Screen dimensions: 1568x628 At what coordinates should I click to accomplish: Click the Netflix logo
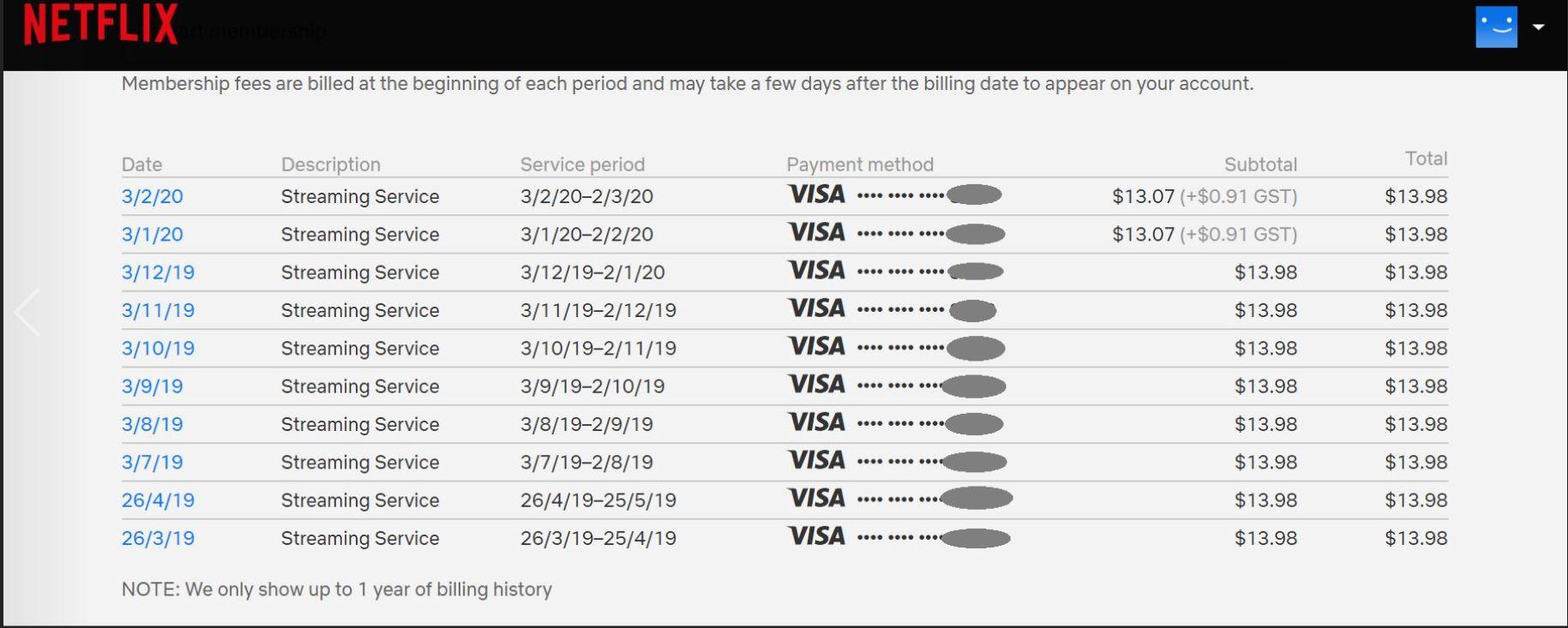pyautogui.click(x=100, y=24)
